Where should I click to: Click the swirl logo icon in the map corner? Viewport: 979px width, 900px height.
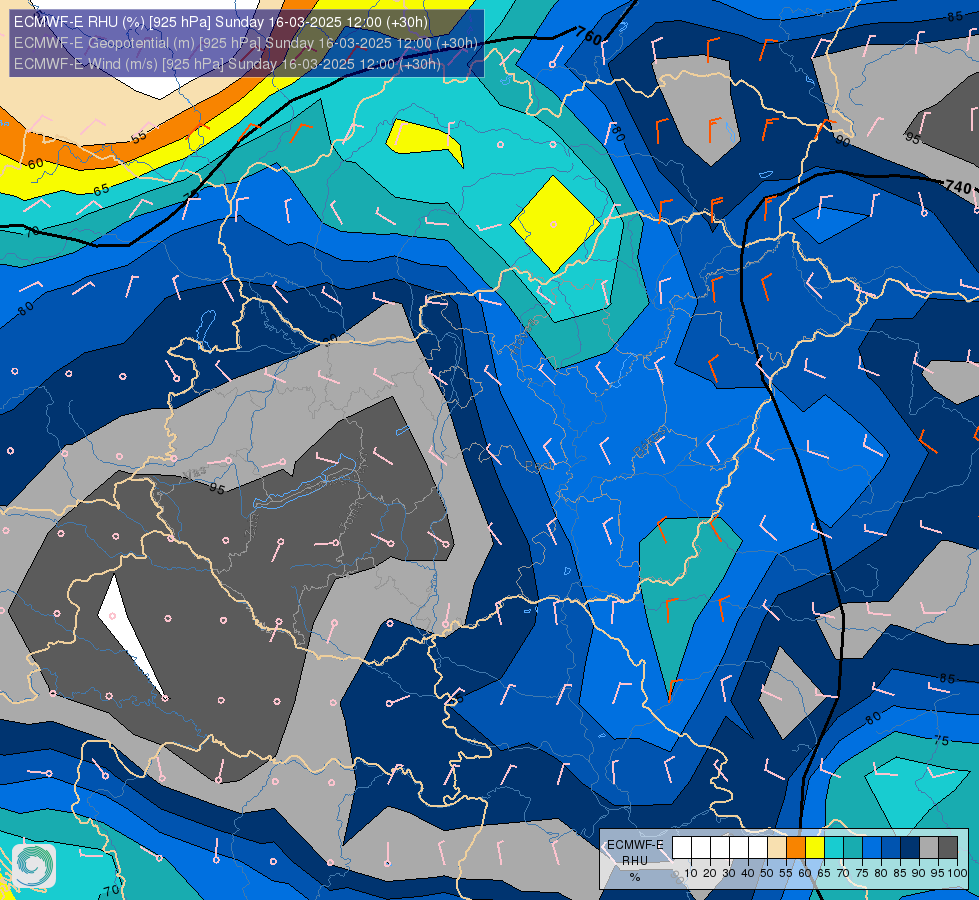pos(34,866)
